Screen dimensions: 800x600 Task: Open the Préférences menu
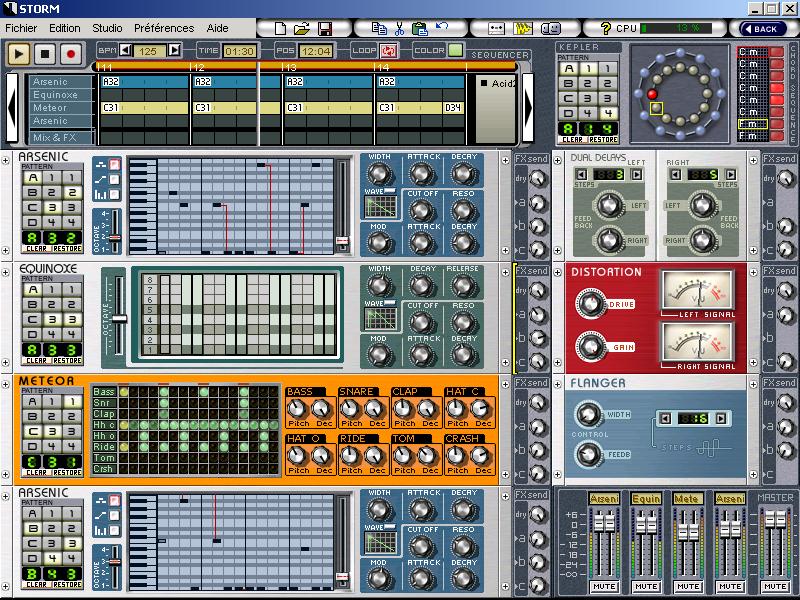(x=164, y=28)
